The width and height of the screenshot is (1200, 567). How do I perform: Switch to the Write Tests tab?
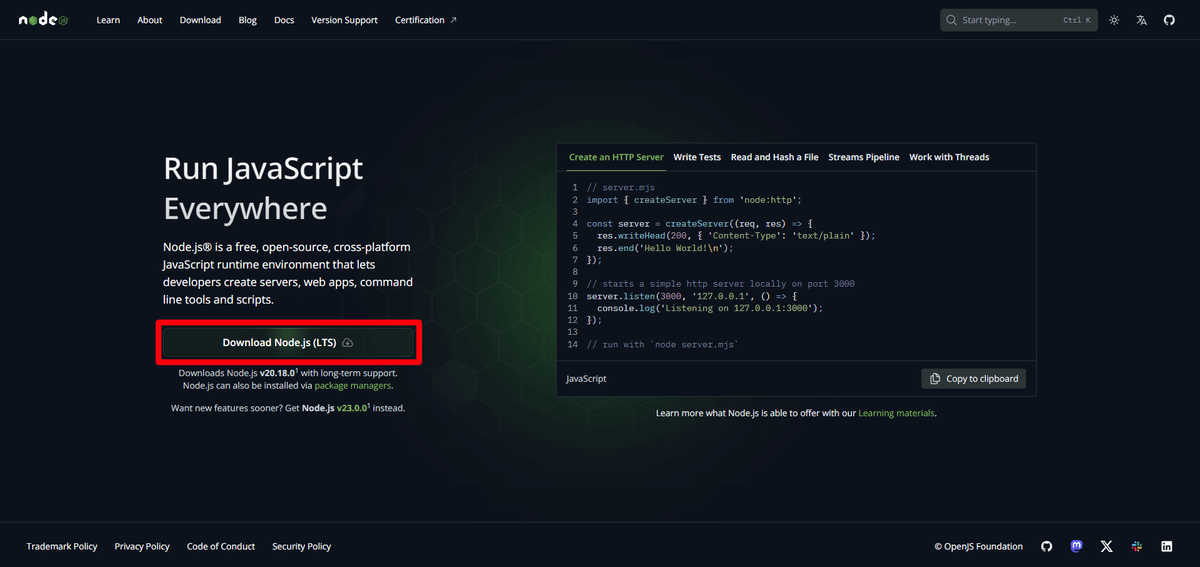[697, 157]
